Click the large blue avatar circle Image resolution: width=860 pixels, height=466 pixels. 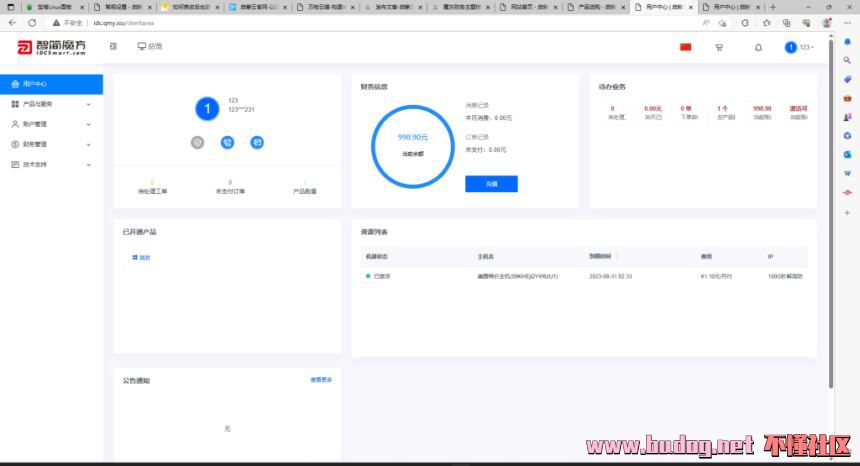tap(207, 108)
